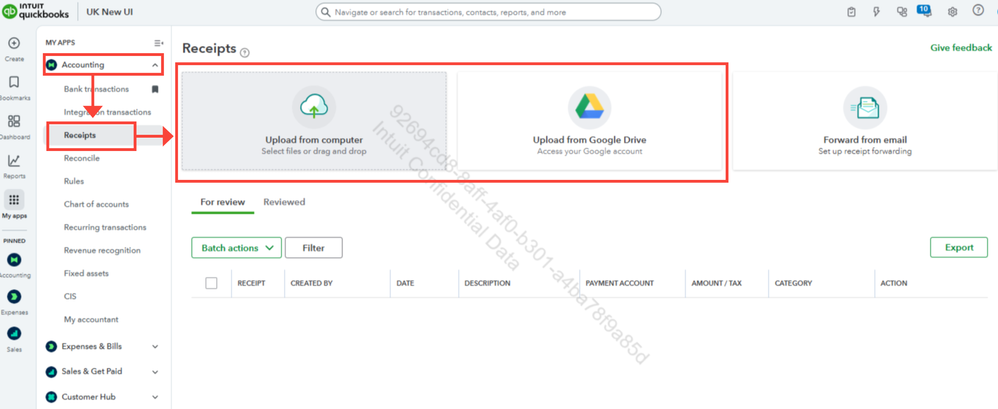This screenshot has height=409, width=998.
Task: Click in the navigate or search field
Action: pos(488,12)
